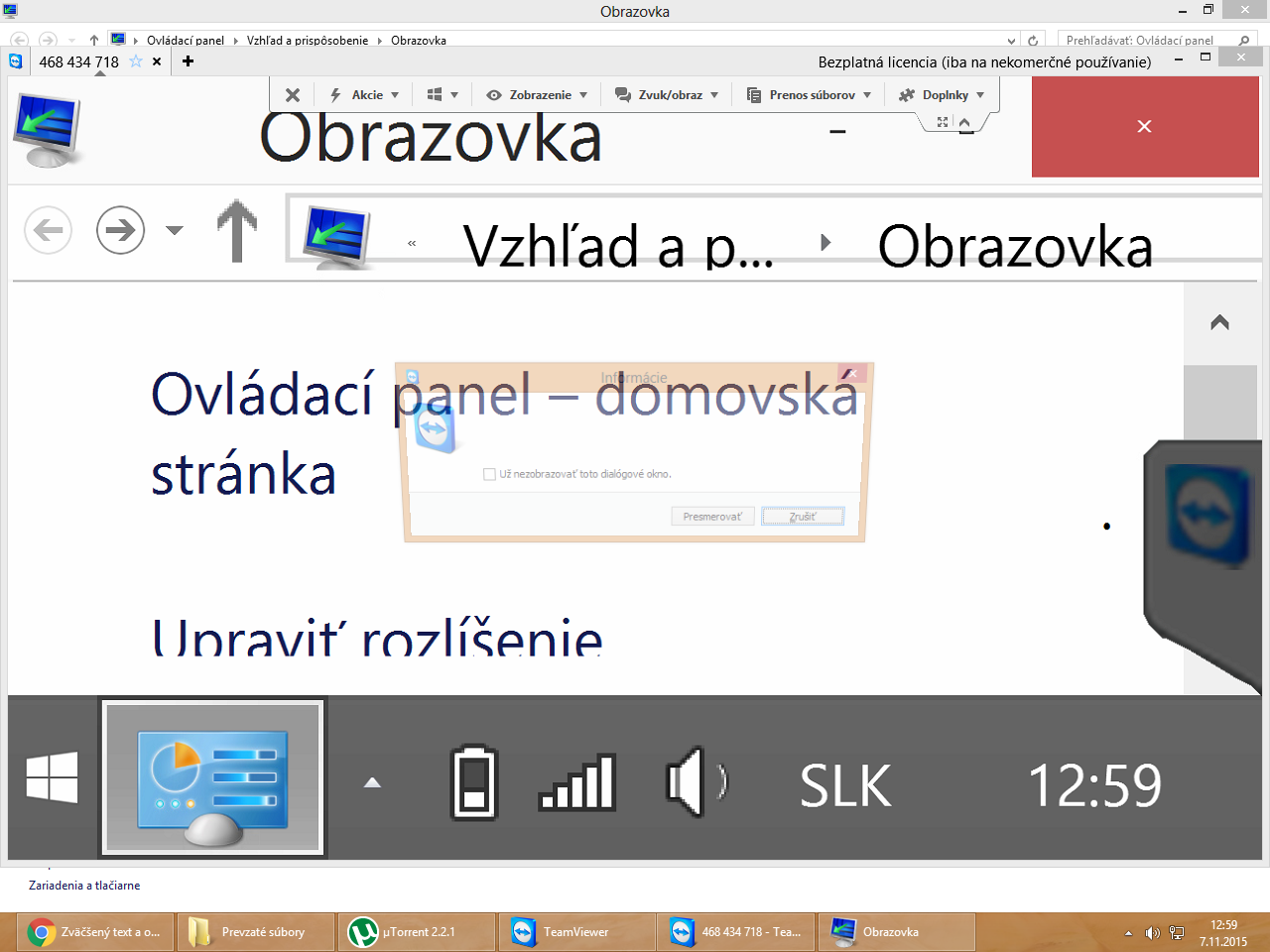
Task: Open the Zvuk/obraz menu
Action: [667, 95]
